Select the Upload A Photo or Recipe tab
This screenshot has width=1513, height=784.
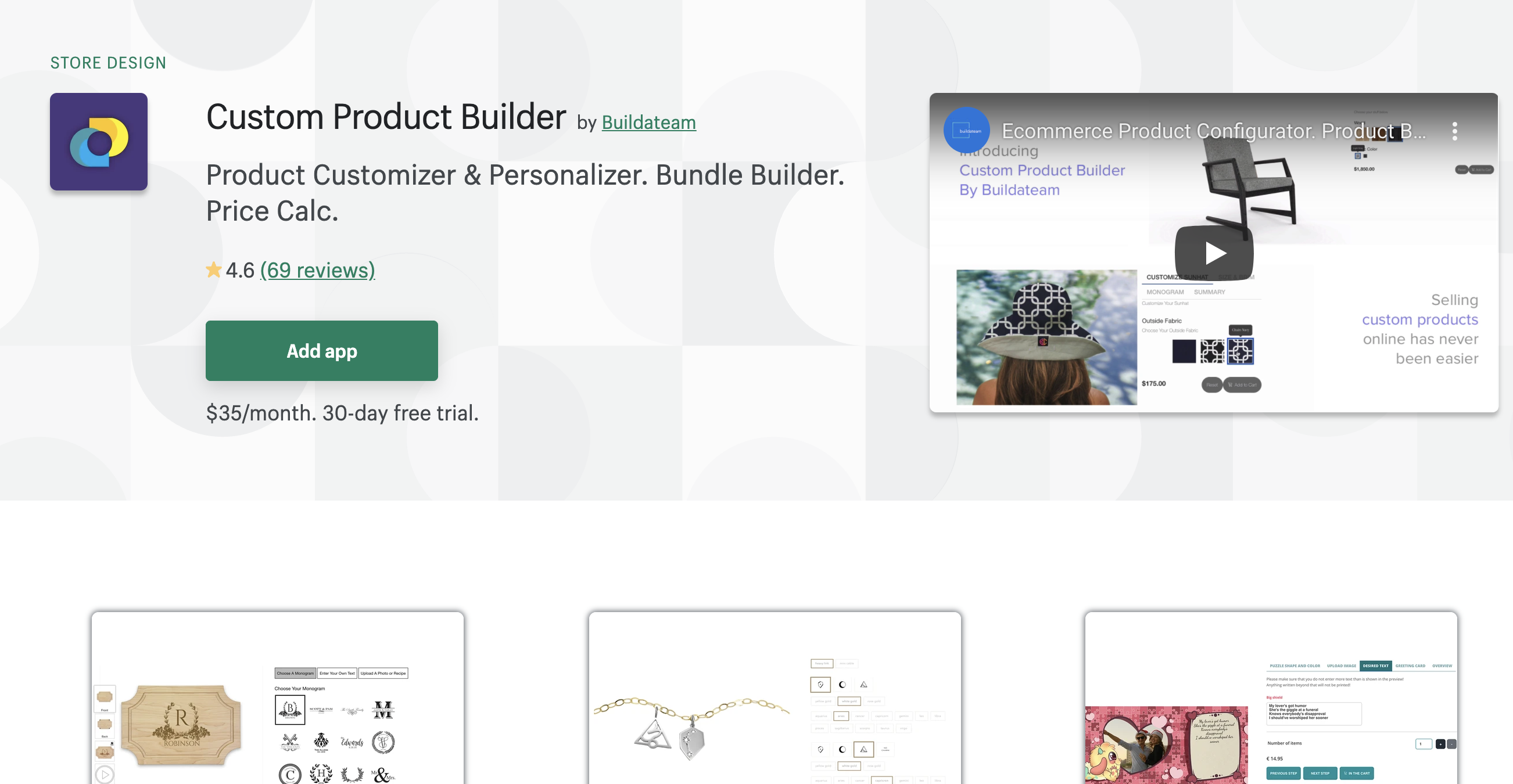click(x=383, y=673)
